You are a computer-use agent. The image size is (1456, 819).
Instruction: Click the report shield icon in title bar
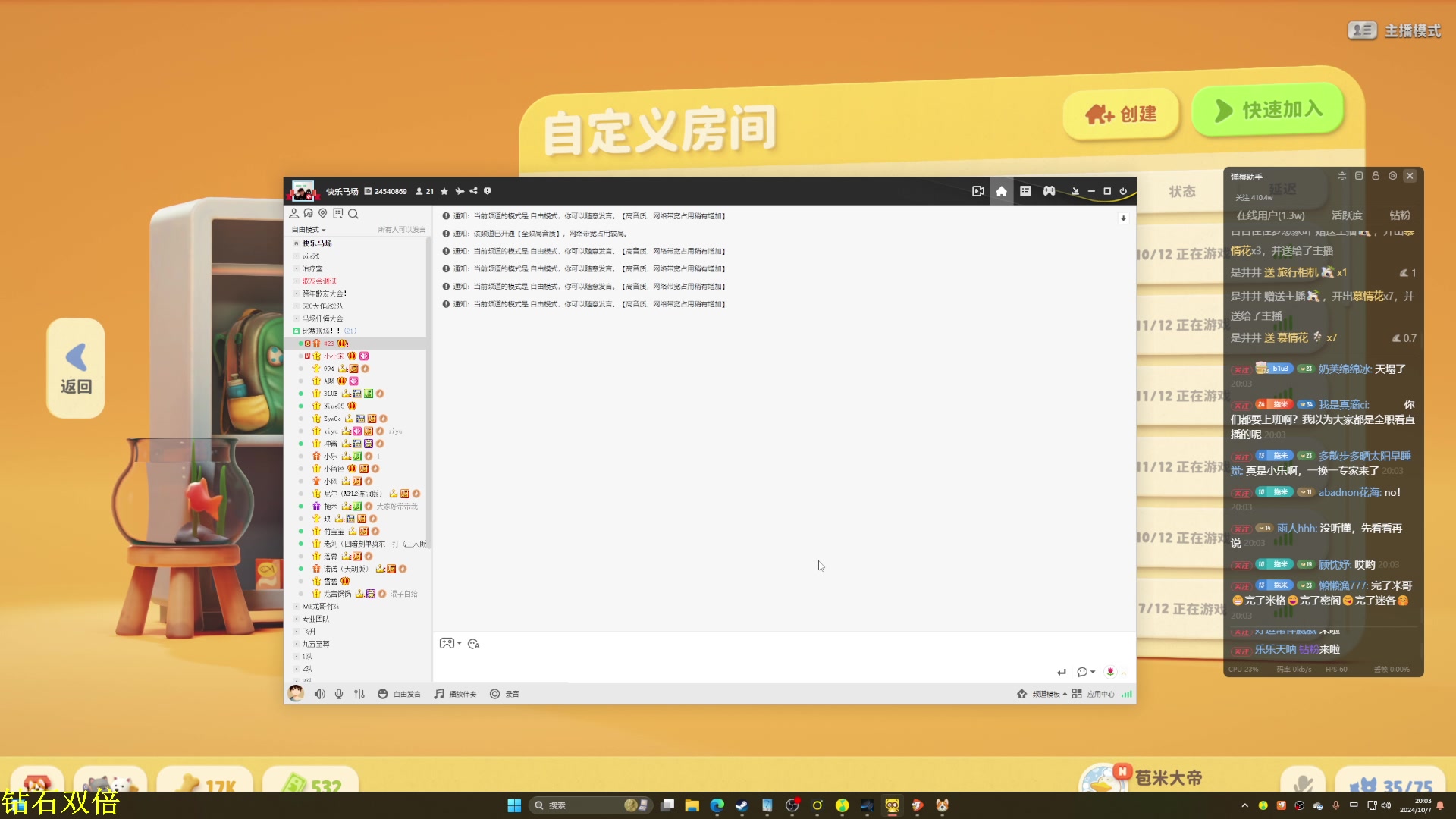click(488, 191)
